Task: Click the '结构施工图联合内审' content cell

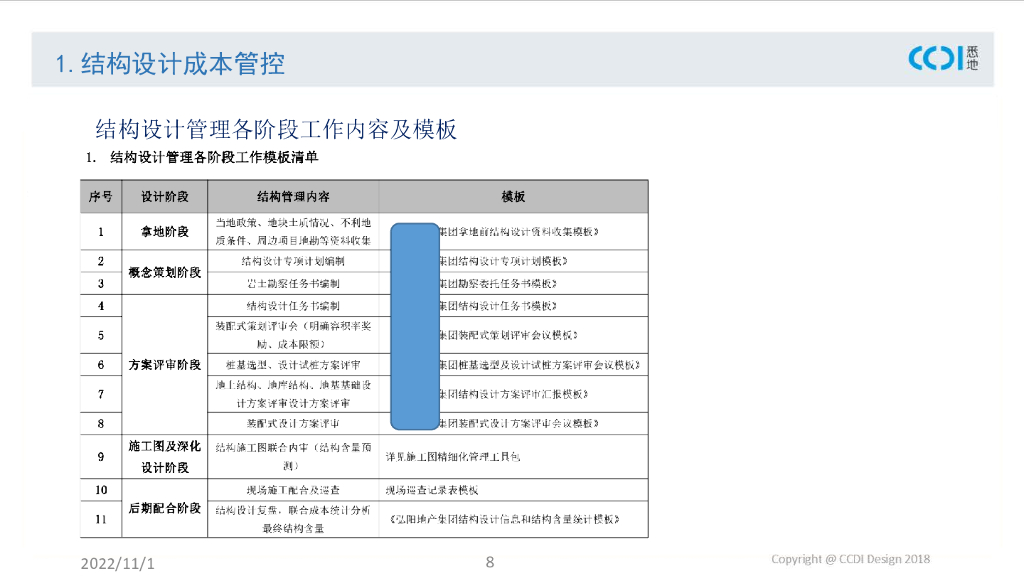Action: click(x=293, y=456)
